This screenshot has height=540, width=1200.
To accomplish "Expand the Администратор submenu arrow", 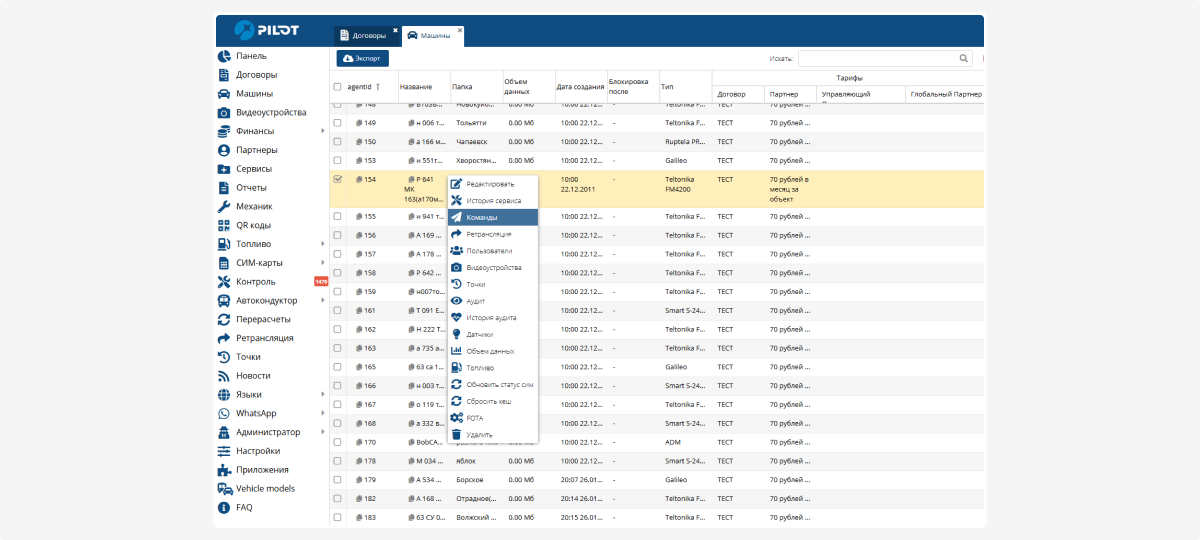I will (322, 432).
